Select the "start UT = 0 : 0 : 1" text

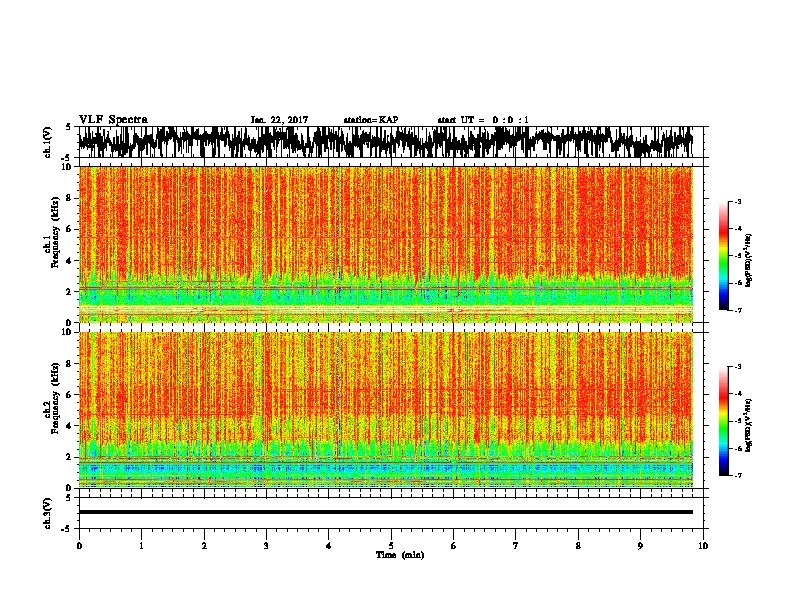pos(483,120)
